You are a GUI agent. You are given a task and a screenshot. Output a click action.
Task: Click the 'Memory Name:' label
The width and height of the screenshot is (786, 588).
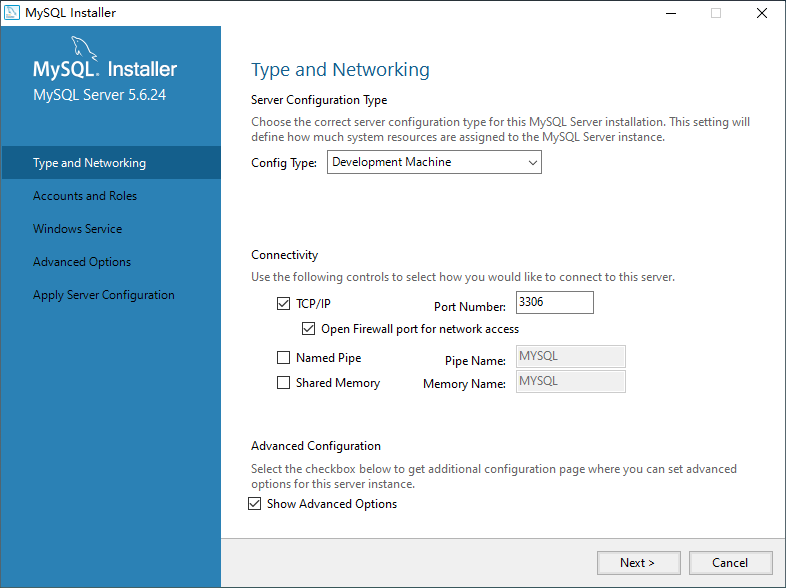point(464,384)
